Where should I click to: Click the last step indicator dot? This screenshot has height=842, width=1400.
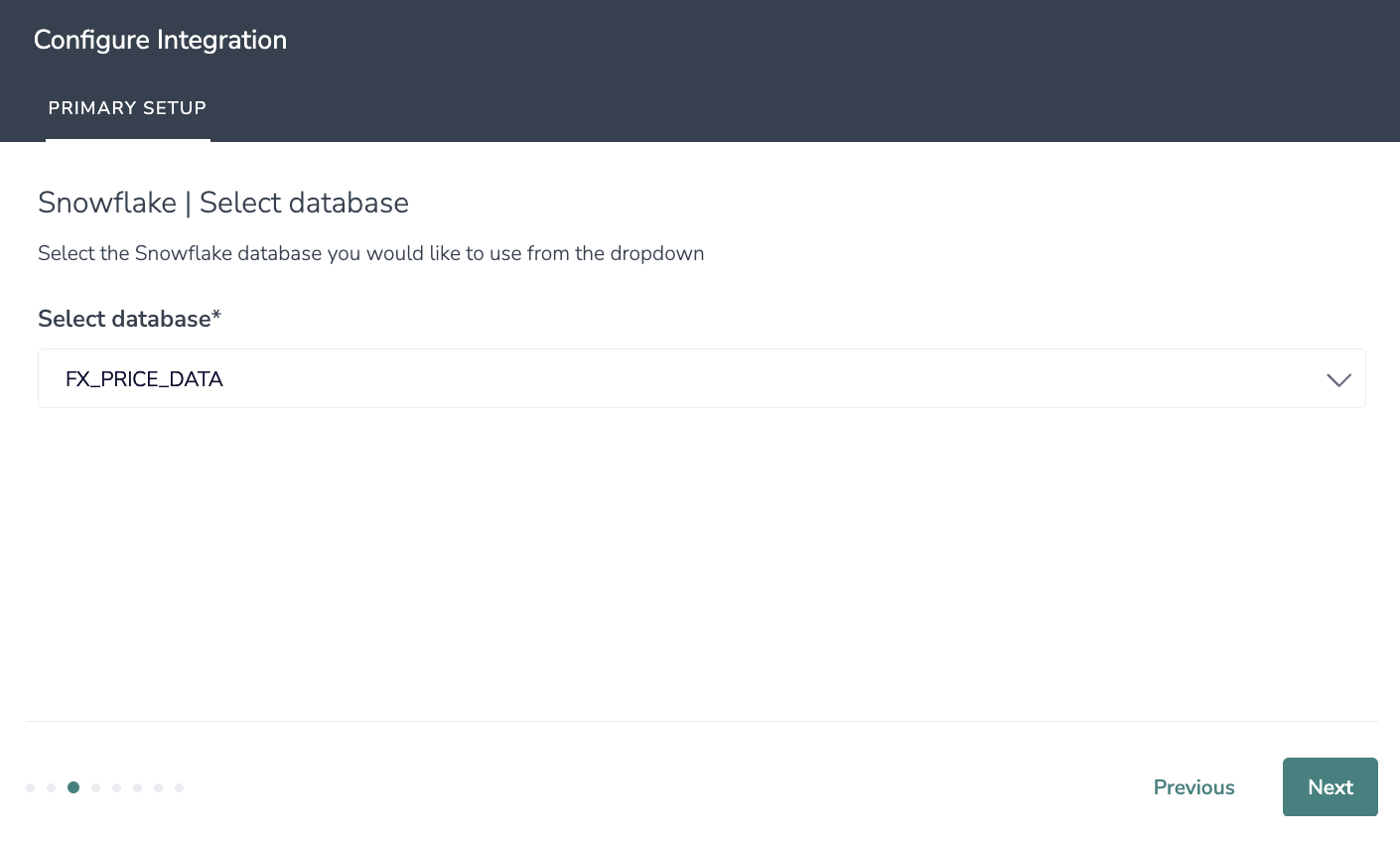pos(179,787)
